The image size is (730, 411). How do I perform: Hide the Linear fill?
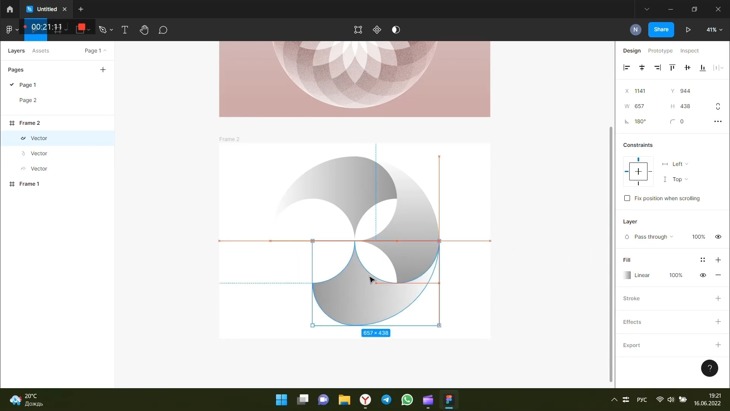coord(703,275)
